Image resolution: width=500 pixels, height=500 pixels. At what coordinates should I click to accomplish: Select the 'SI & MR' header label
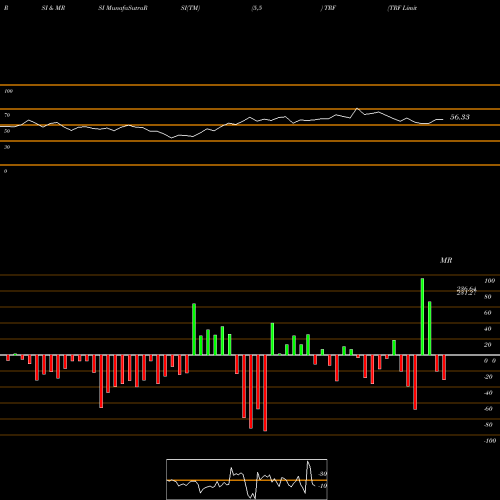[x=53, y=8]
